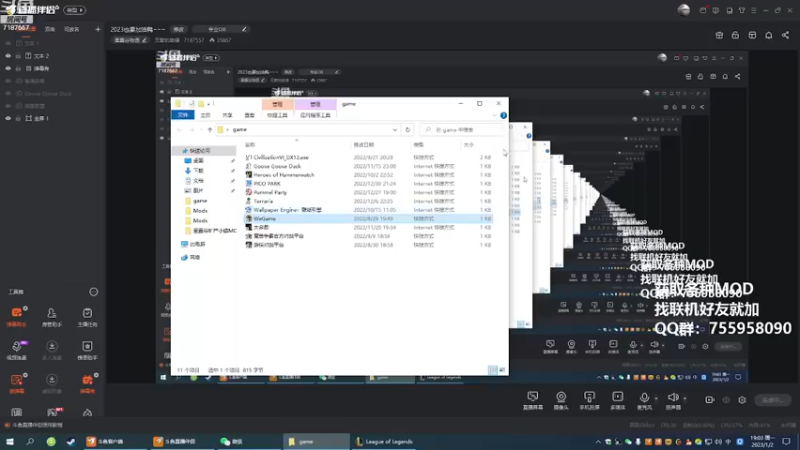Open the voice changer tool with Hot badge

[x=16, y=350]
